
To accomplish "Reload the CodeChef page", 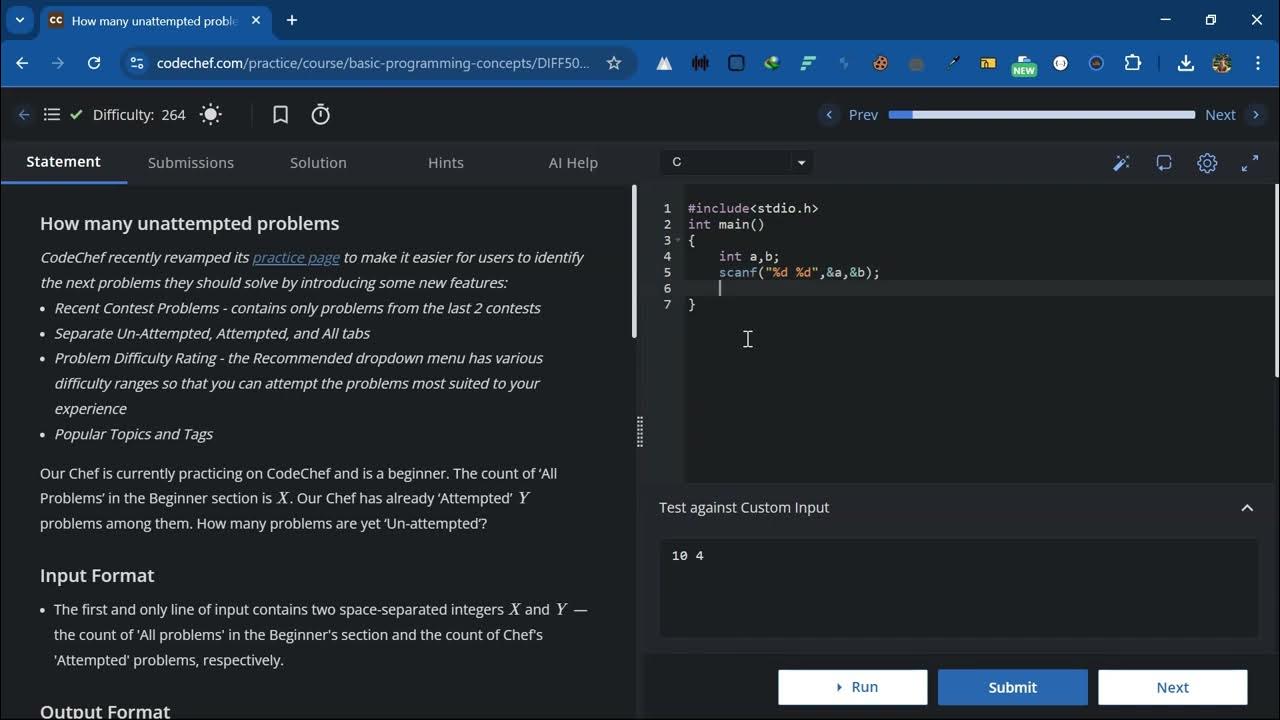I will coord(94,63).
